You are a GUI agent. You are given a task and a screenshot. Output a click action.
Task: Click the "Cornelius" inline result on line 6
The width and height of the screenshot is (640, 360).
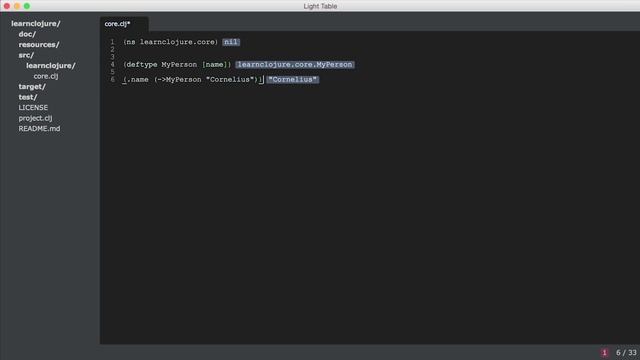[293, 80]
